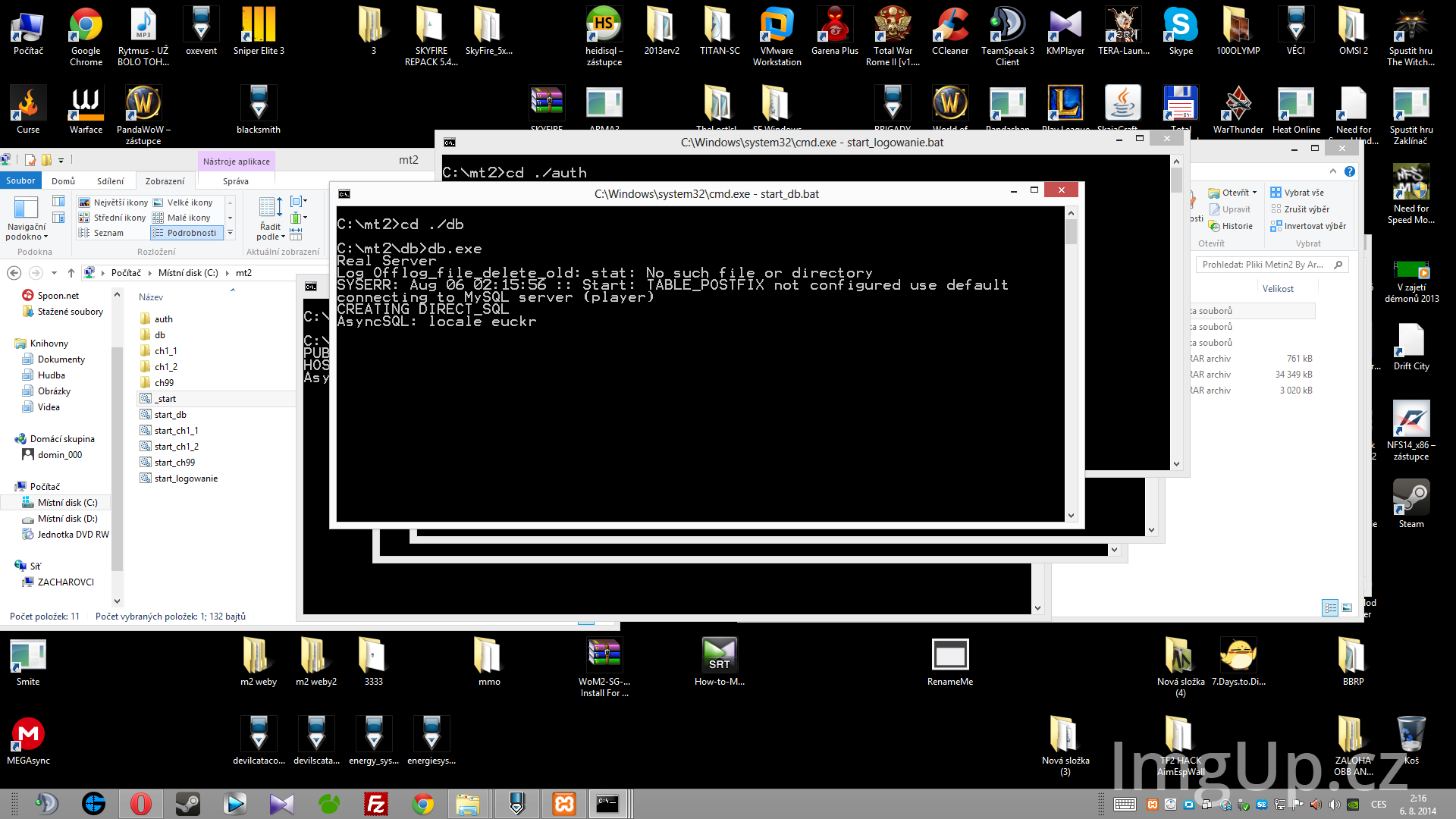Open the Warface desktop shortcut

coord(86,109)
